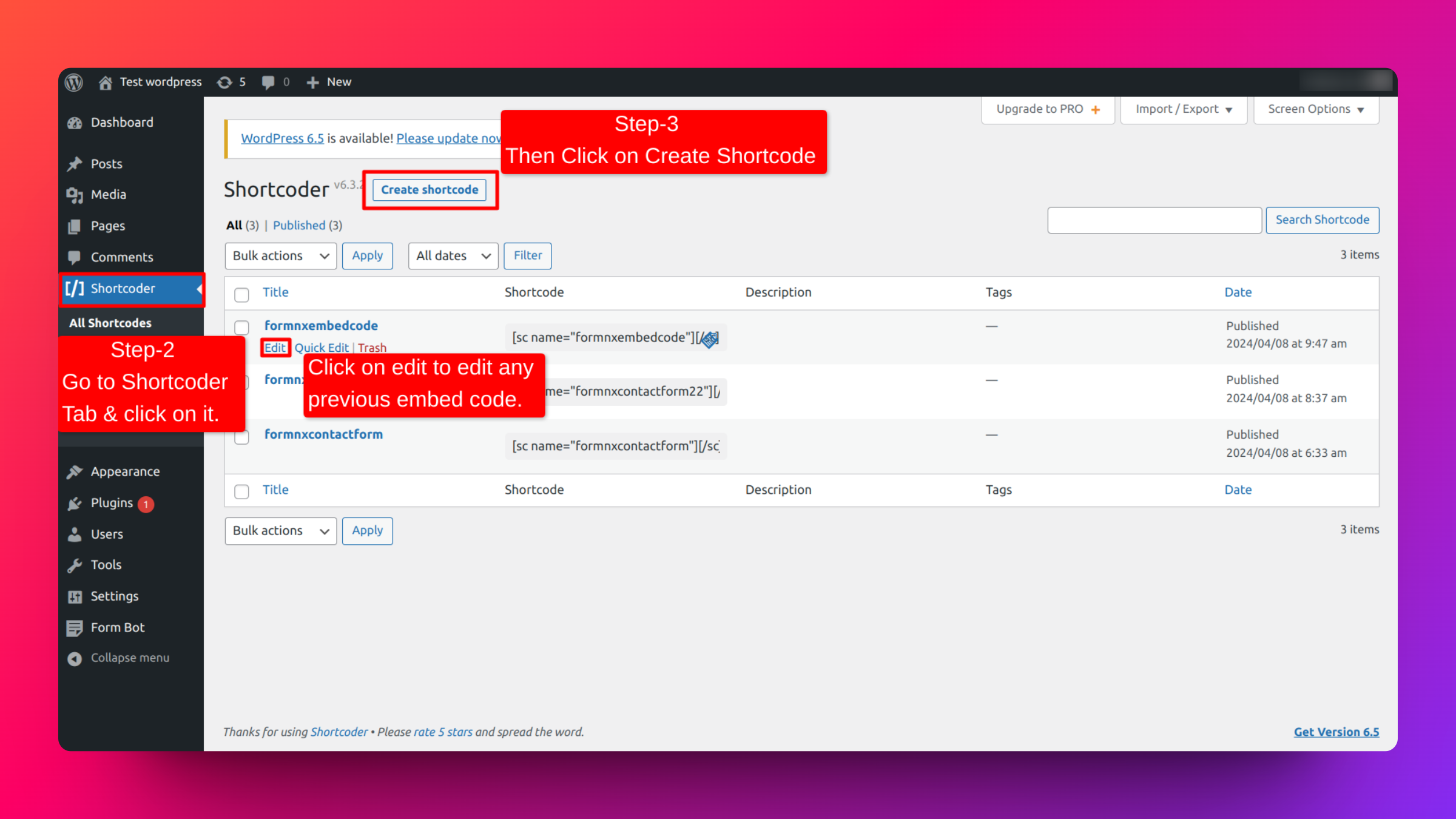Click the Tools wrench icon
The image size is (1456, 819).
pyautogui.click(x=75, y=565)
